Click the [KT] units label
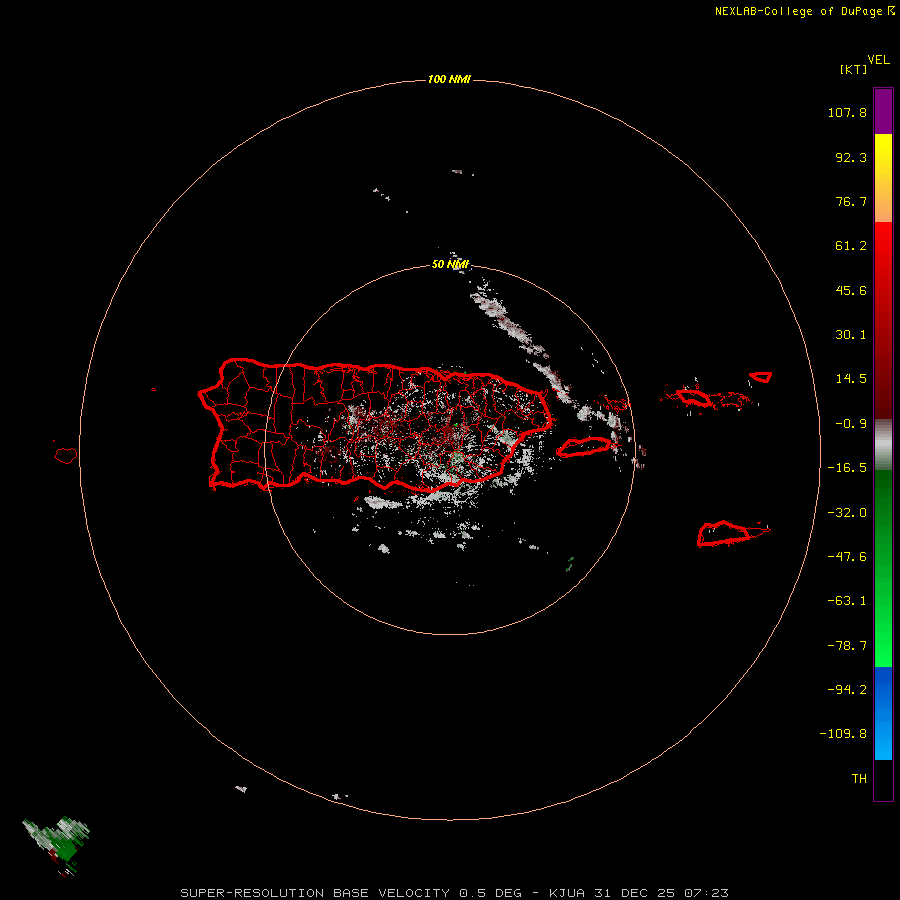 click(853, 69)
